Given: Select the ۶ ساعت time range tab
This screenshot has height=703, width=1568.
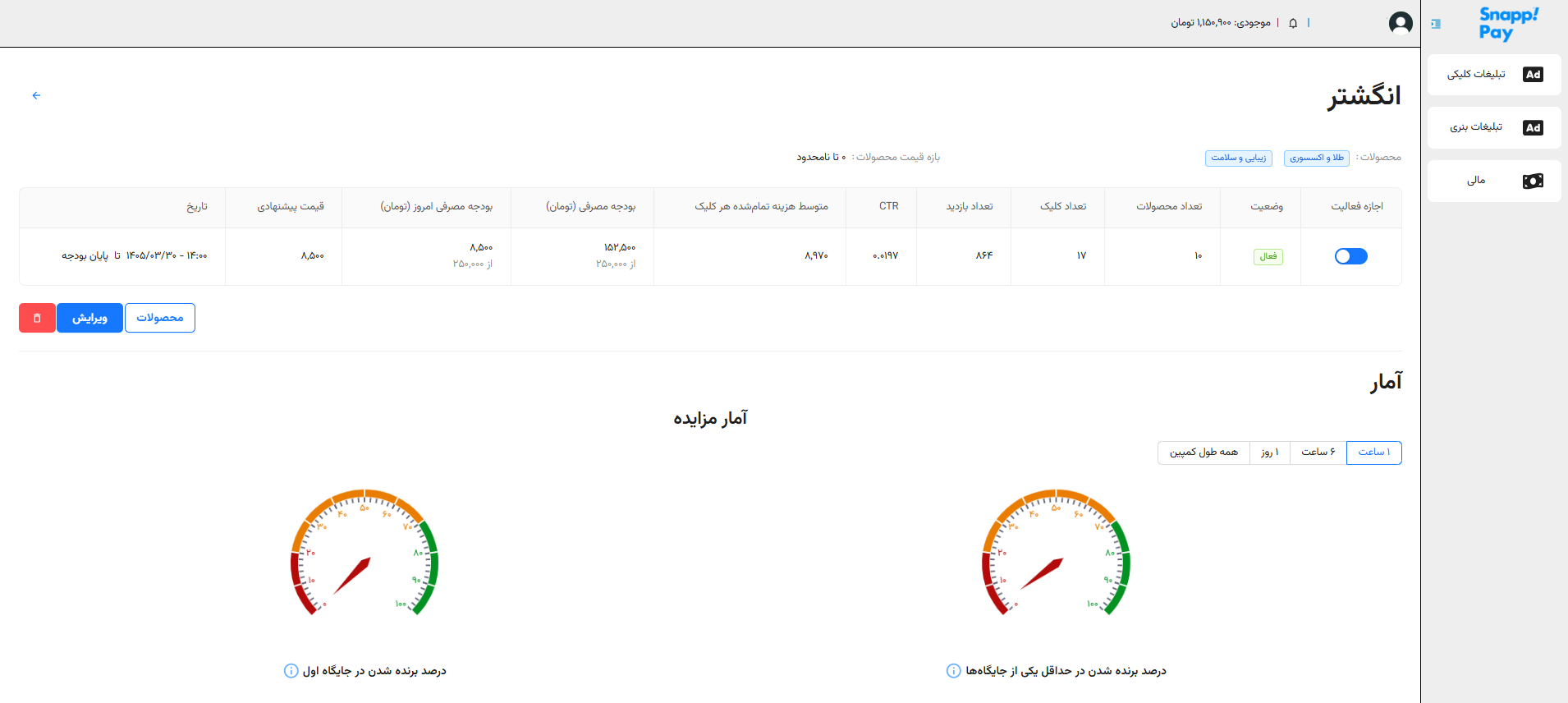Looking at the screenshot, I should tap(1318, 453).
